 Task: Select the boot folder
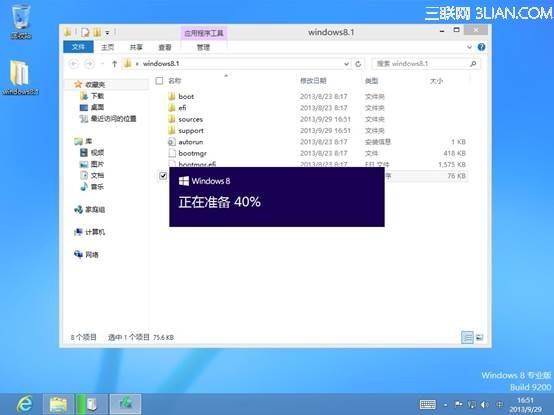186,96
